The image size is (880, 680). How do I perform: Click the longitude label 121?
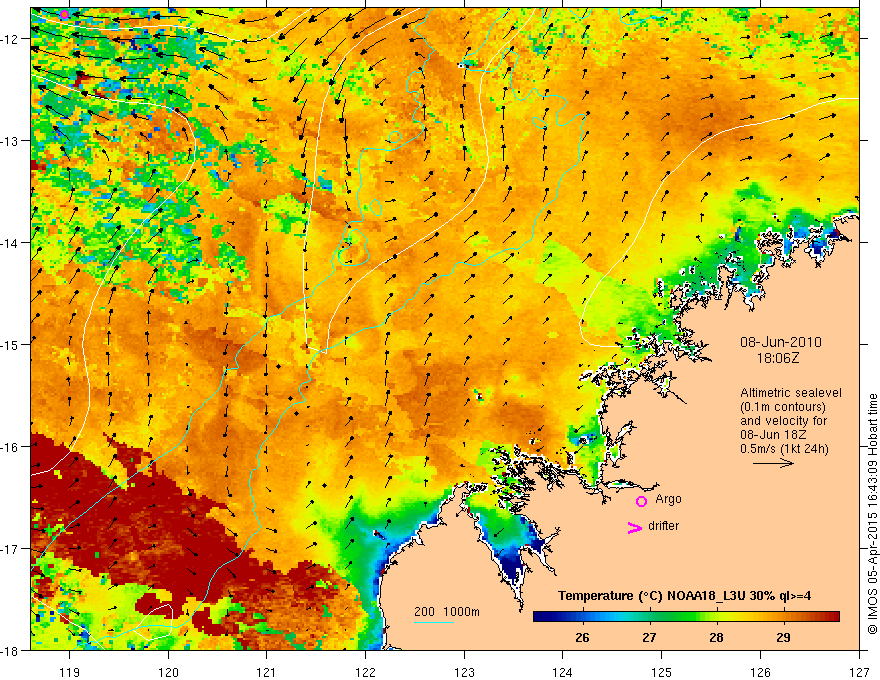[x=267, y=672]
